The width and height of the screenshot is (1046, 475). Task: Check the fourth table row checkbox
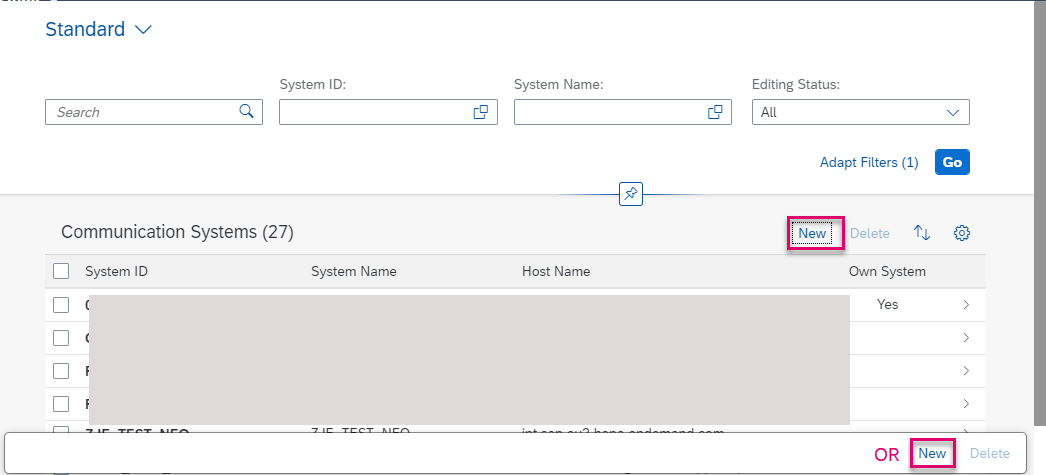[61, 404]
